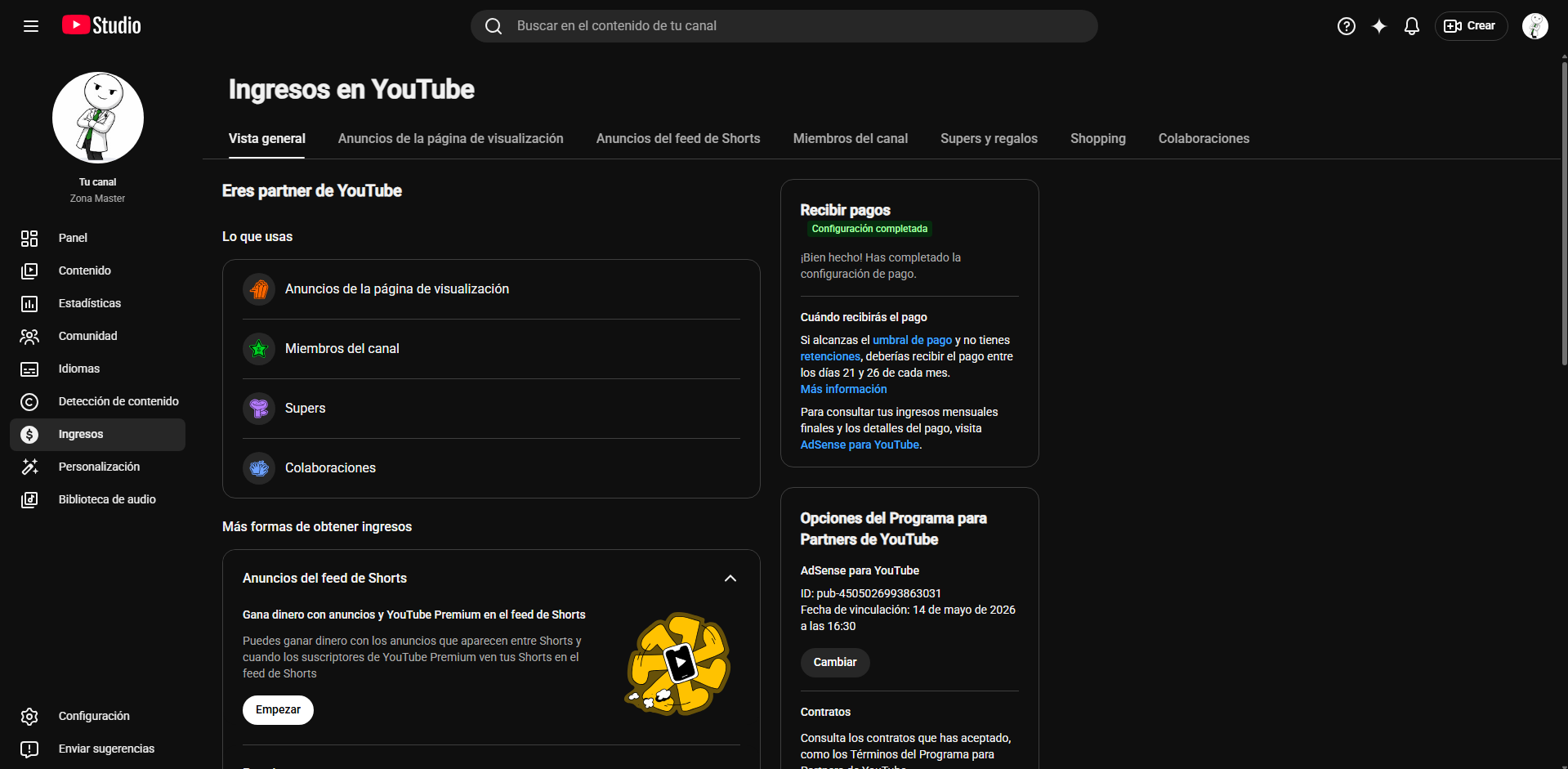Click the Panel dashboard icon
1568x769 pixels.
pyautogui.click(x=29, y=238)
